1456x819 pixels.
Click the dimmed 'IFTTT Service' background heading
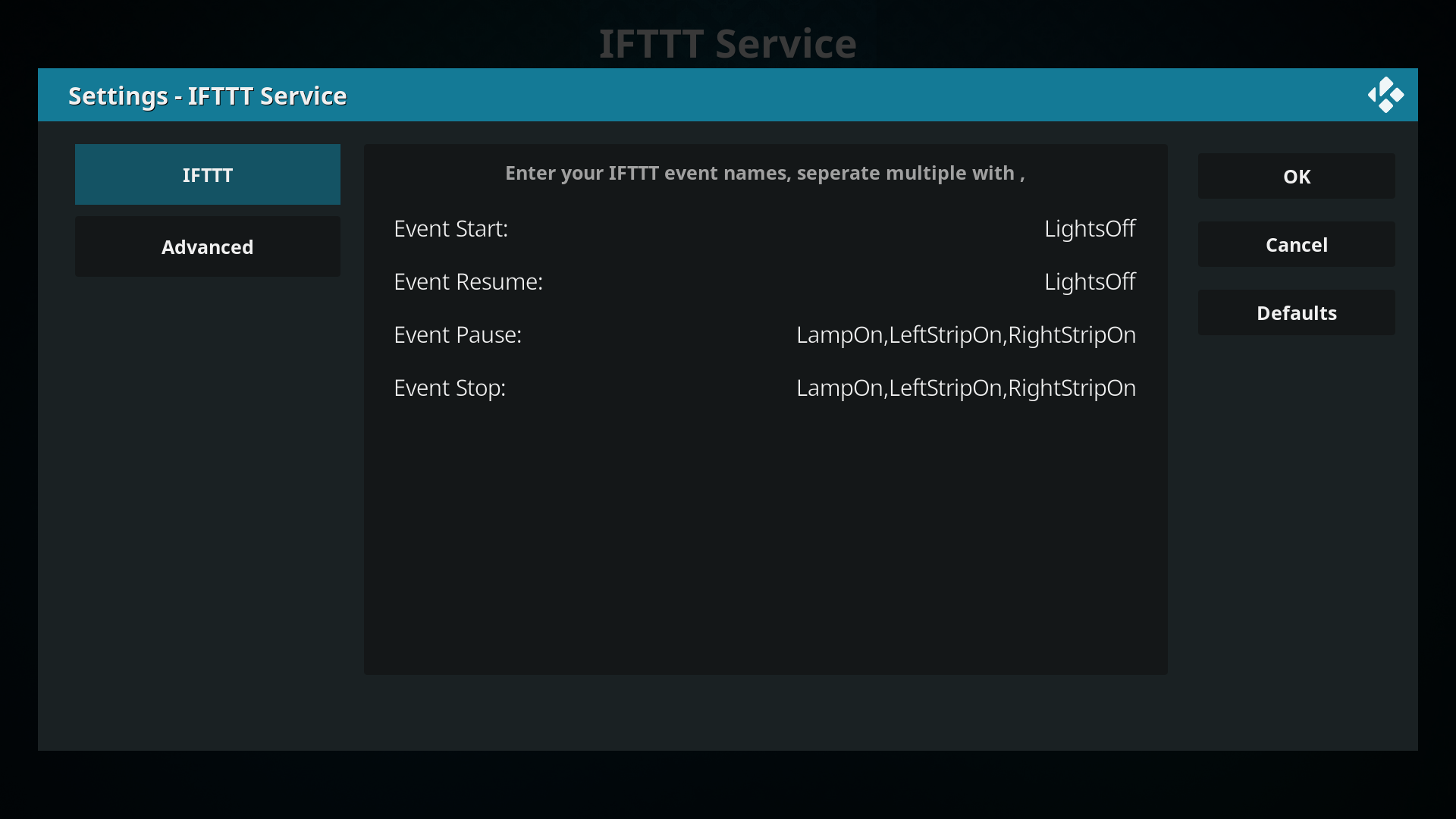click(x=727, y=44)
